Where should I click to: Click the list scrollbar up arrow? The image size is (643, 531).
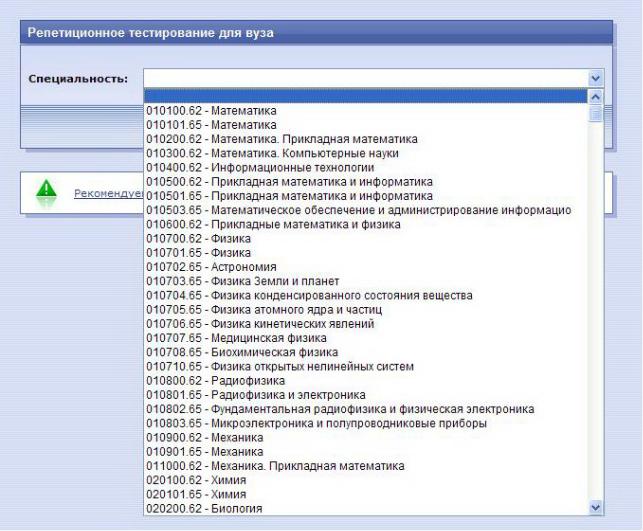(x=595, y=97)
